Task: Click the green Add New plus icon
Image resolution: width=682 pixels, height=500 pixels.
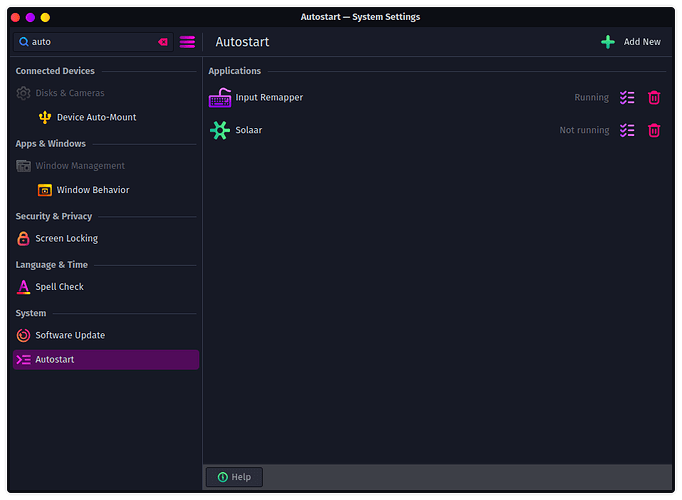Action: tap(608, 42)
